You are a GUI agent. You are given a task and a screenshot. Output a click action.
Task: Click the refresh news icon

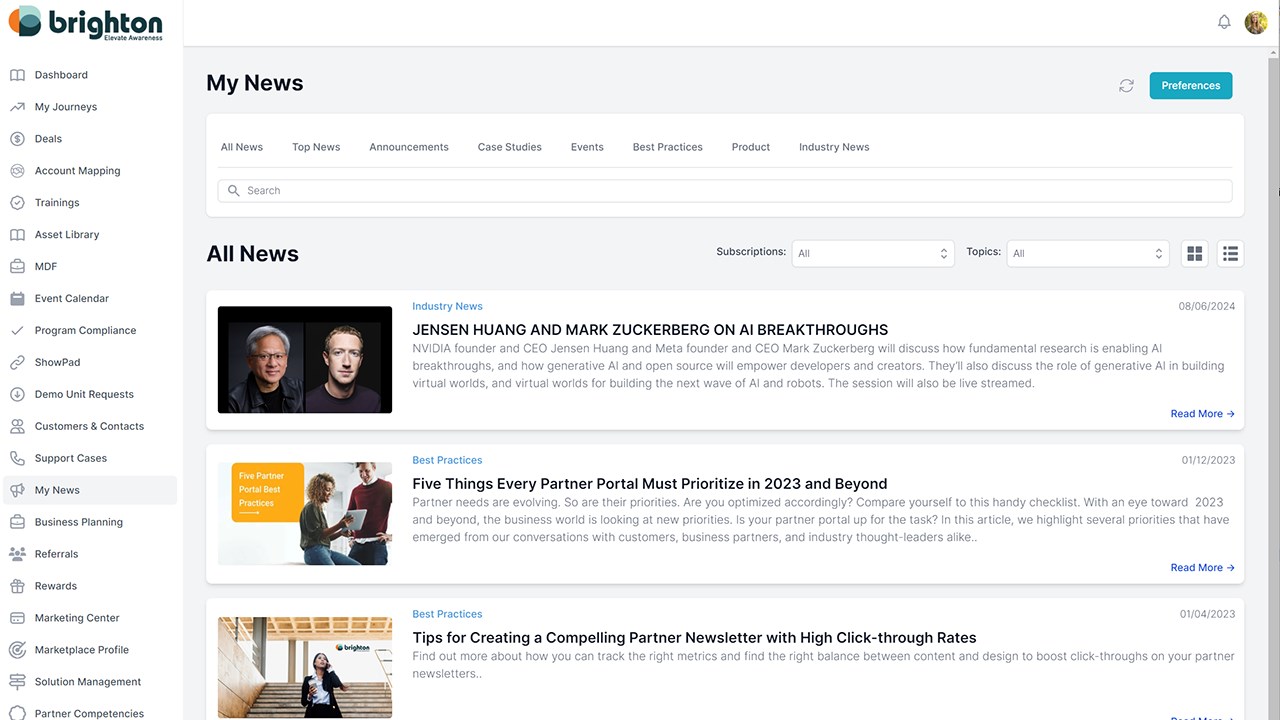[x=1126, y=86]
